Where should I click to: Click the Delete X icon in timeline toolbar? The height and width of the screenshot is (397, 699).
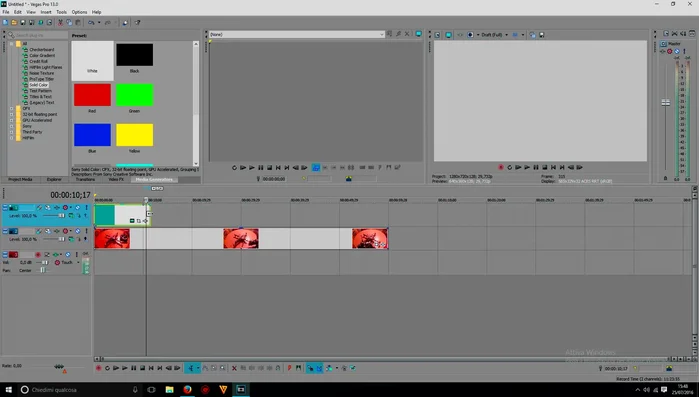[x=234, y=368]
